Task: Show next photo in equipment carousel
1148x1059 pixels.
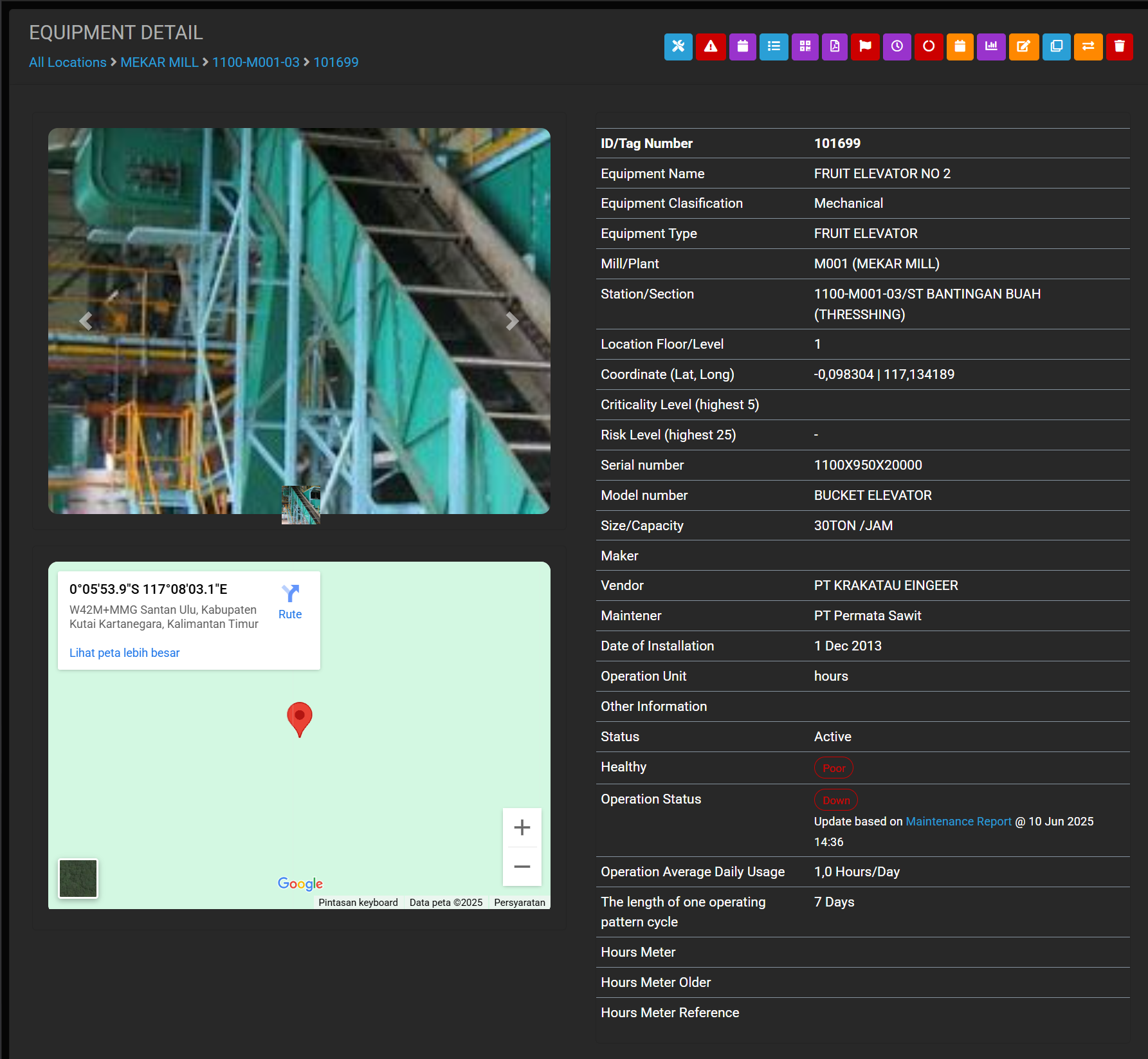Action: tap(512, 321)
